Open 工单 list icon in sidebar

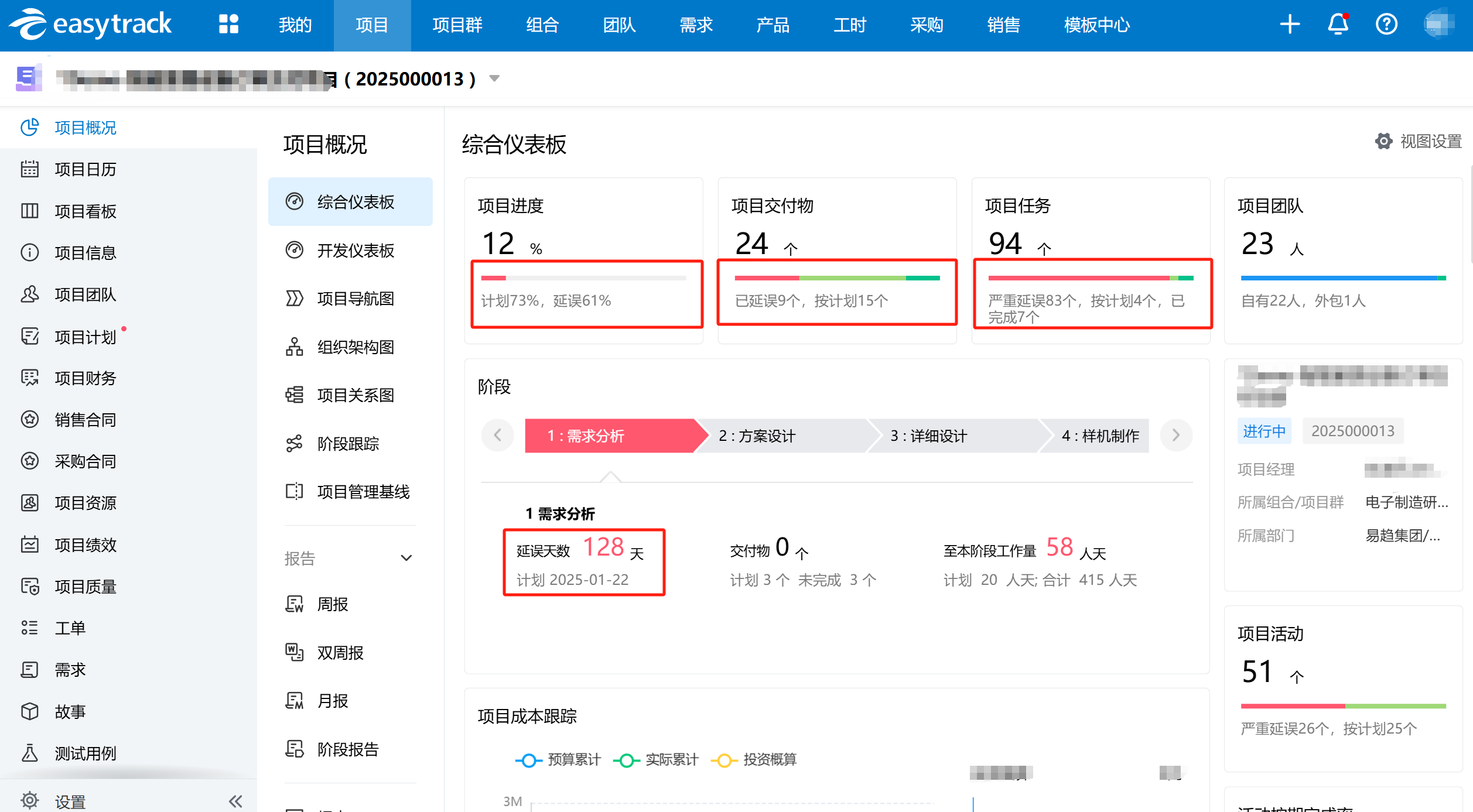tap(30, 628)
